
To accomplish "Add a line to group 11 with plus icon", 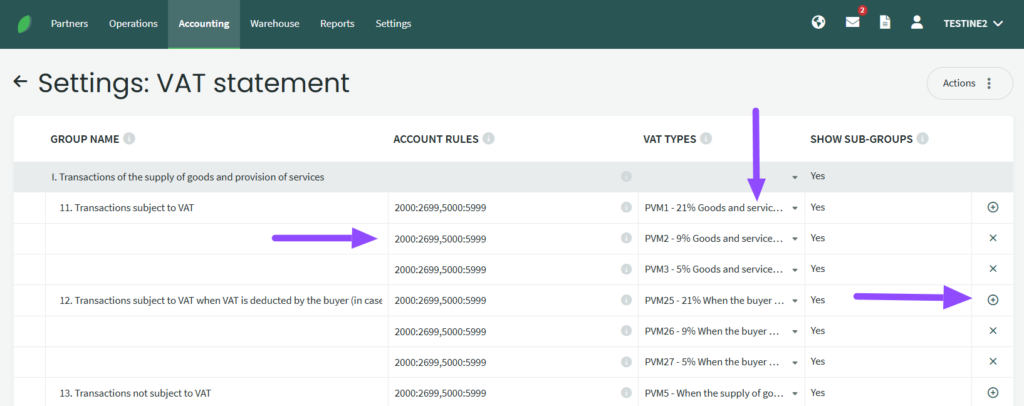I will coord(993,208).
